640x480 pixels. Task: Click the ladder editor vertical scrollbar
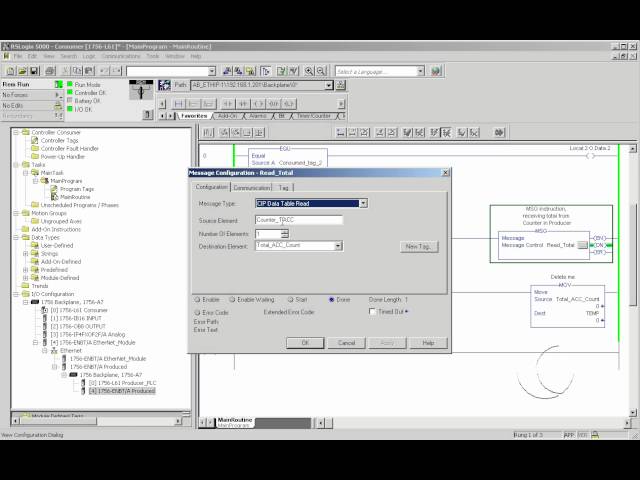[x=633, y=280]
